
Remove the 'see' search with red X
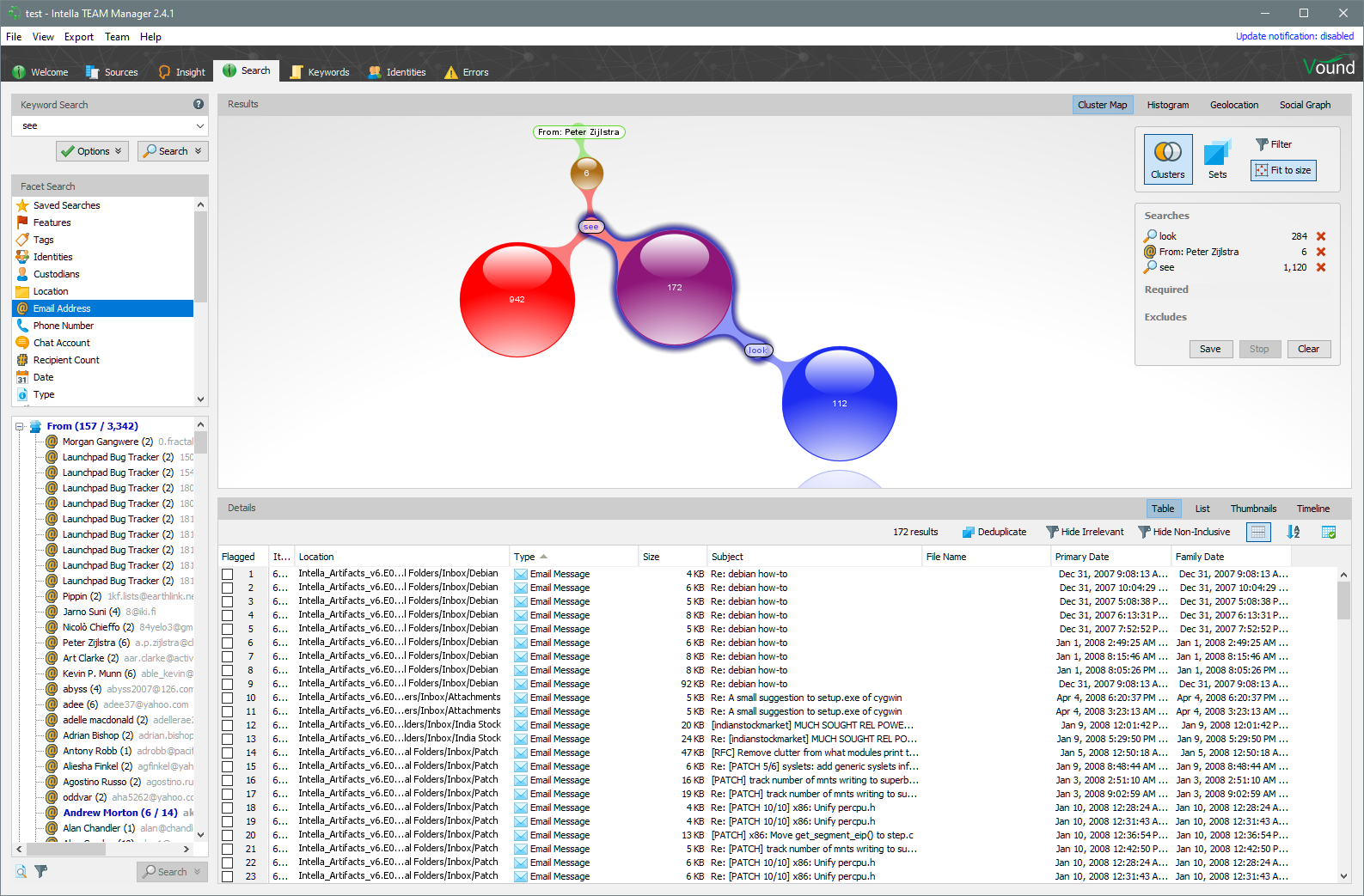[1321, 267]
